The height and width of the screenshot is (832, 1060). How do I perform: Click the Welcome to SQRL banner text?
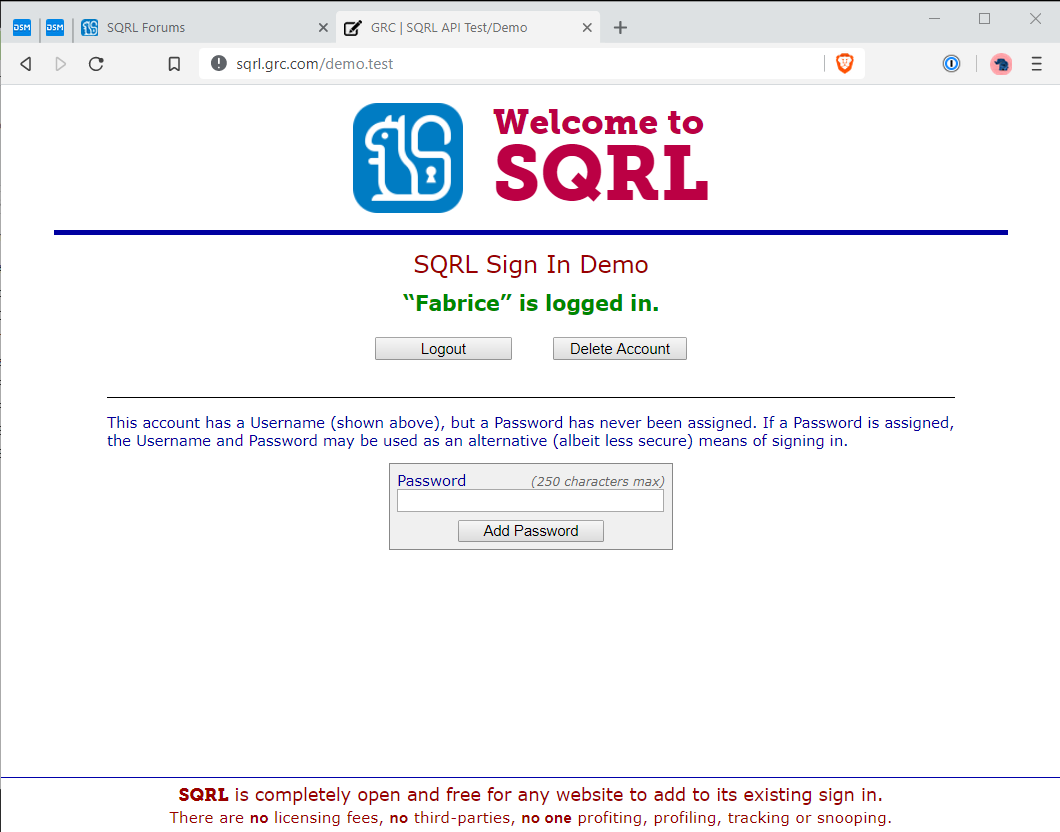click(601, 154)
